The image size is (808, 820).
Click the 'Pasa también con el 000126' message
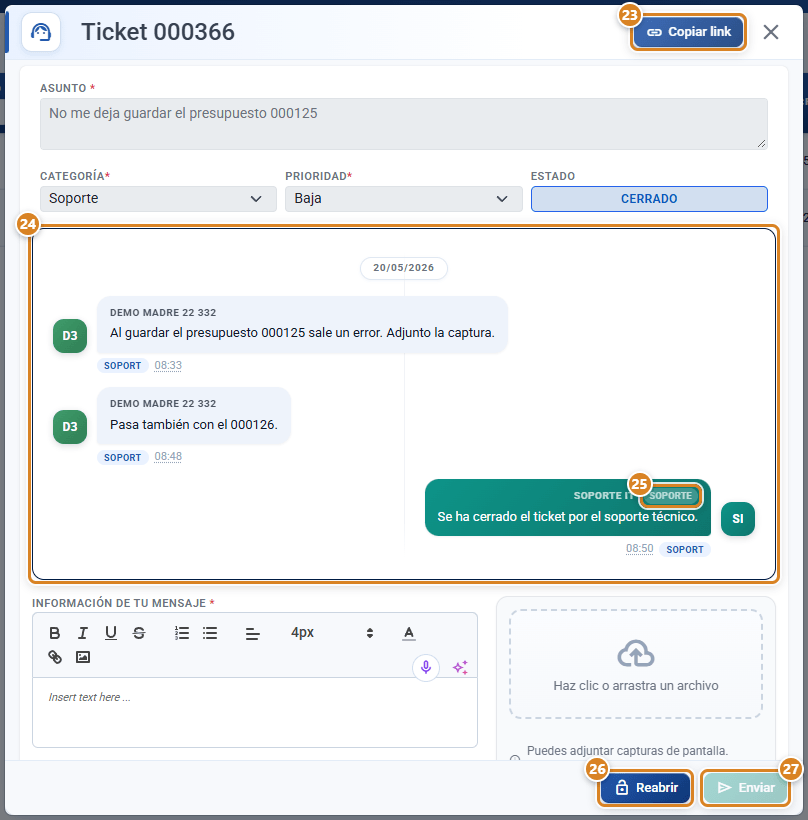(x=194, y=416)
